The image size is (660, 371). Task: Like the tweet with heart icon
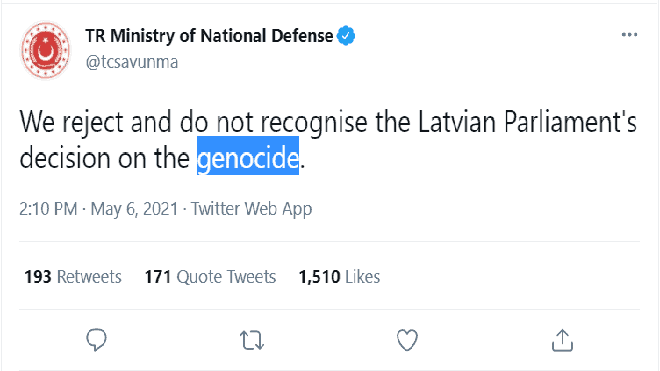point(407,340)
